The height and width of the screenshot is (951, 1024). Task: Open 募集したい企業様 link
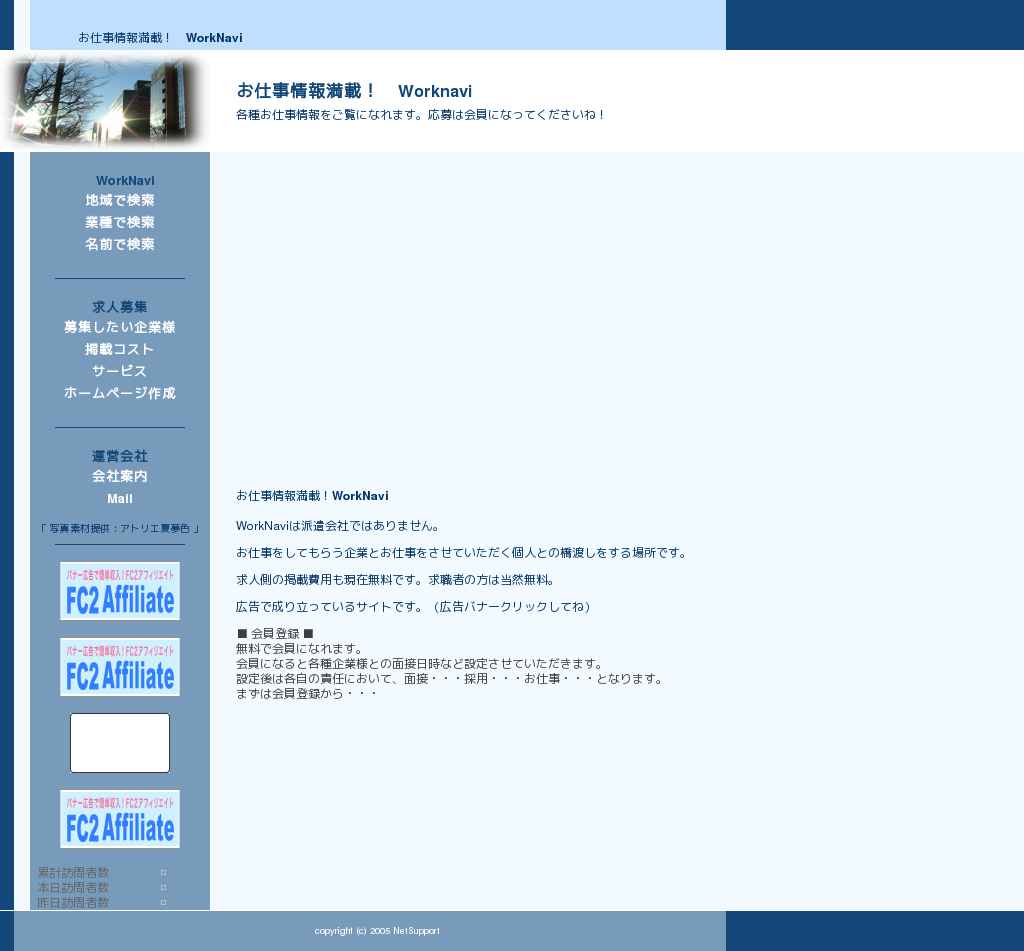120,328
